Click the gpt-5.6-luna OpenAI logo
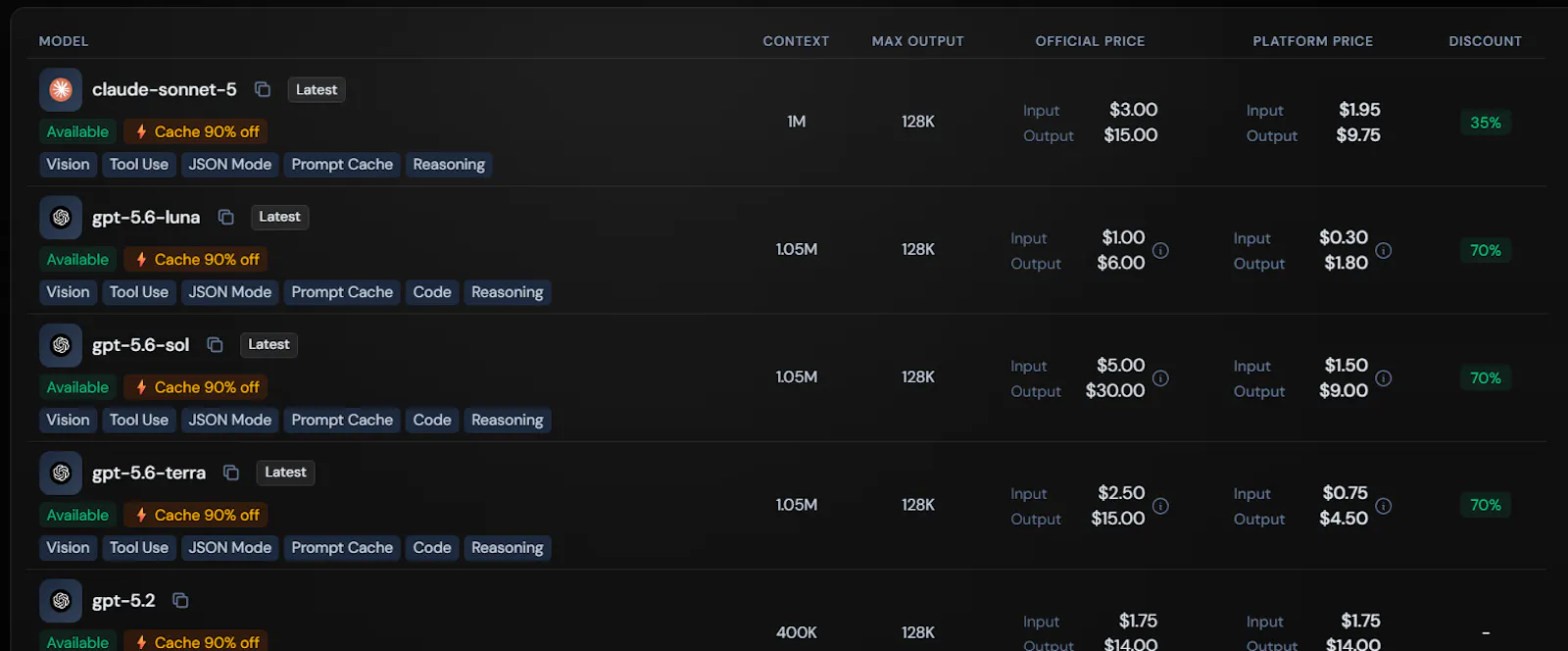1568x651 pixels. point(61,218)
